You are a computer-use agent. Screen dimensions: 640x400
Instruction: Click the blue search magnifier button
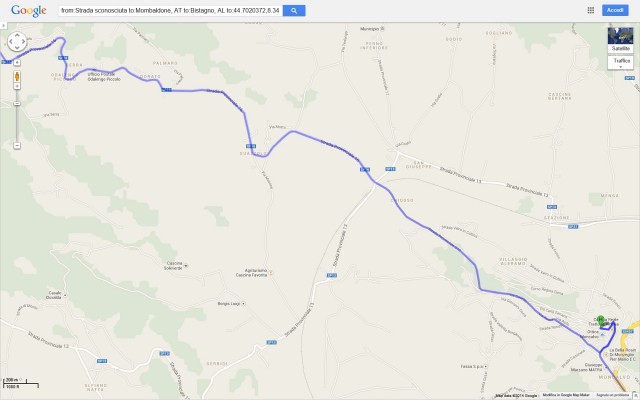click(x=294, y=11)
